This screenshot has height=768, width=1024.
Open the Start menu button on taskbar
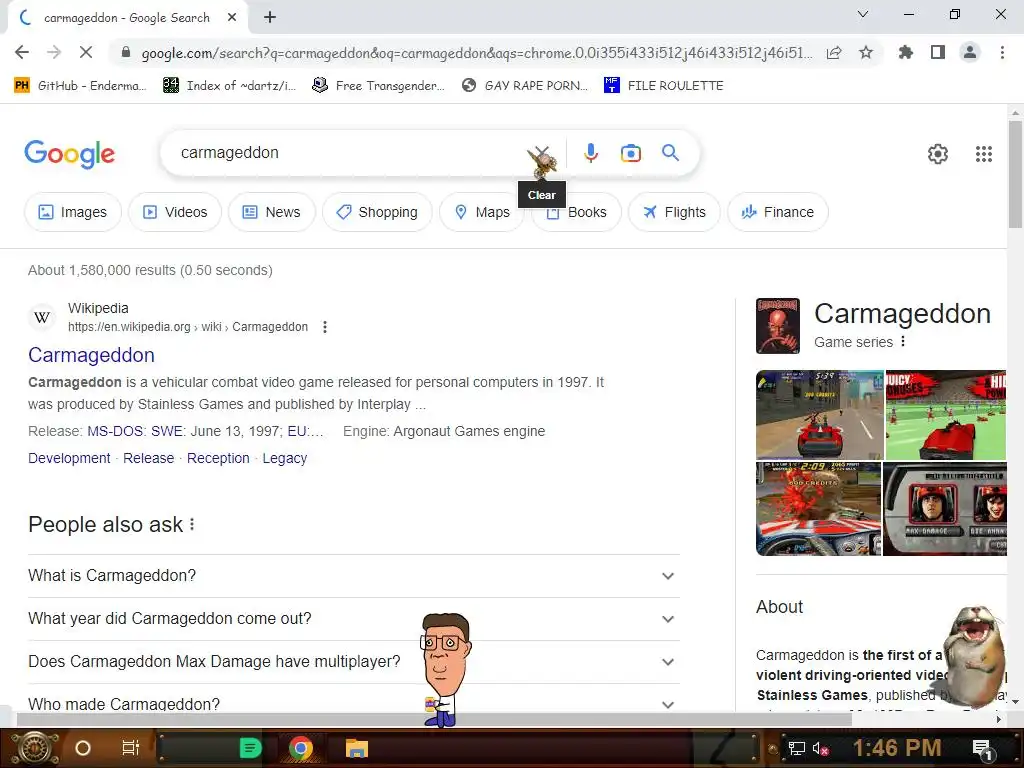(35, 748)
